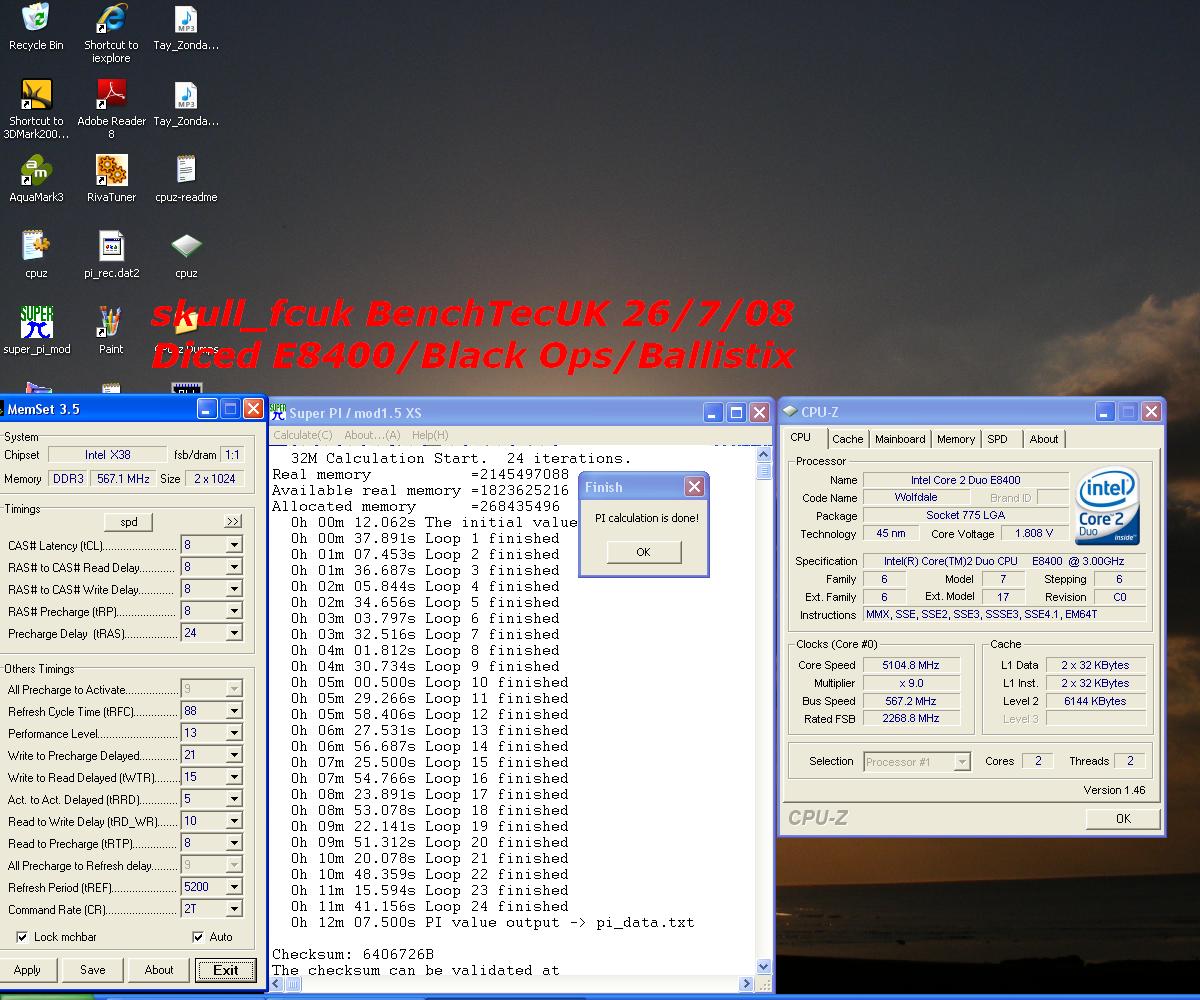This screenshot has width=1200, height=1000.
Task: Click the Exit button in MemSet
Action: coord(226,970)
